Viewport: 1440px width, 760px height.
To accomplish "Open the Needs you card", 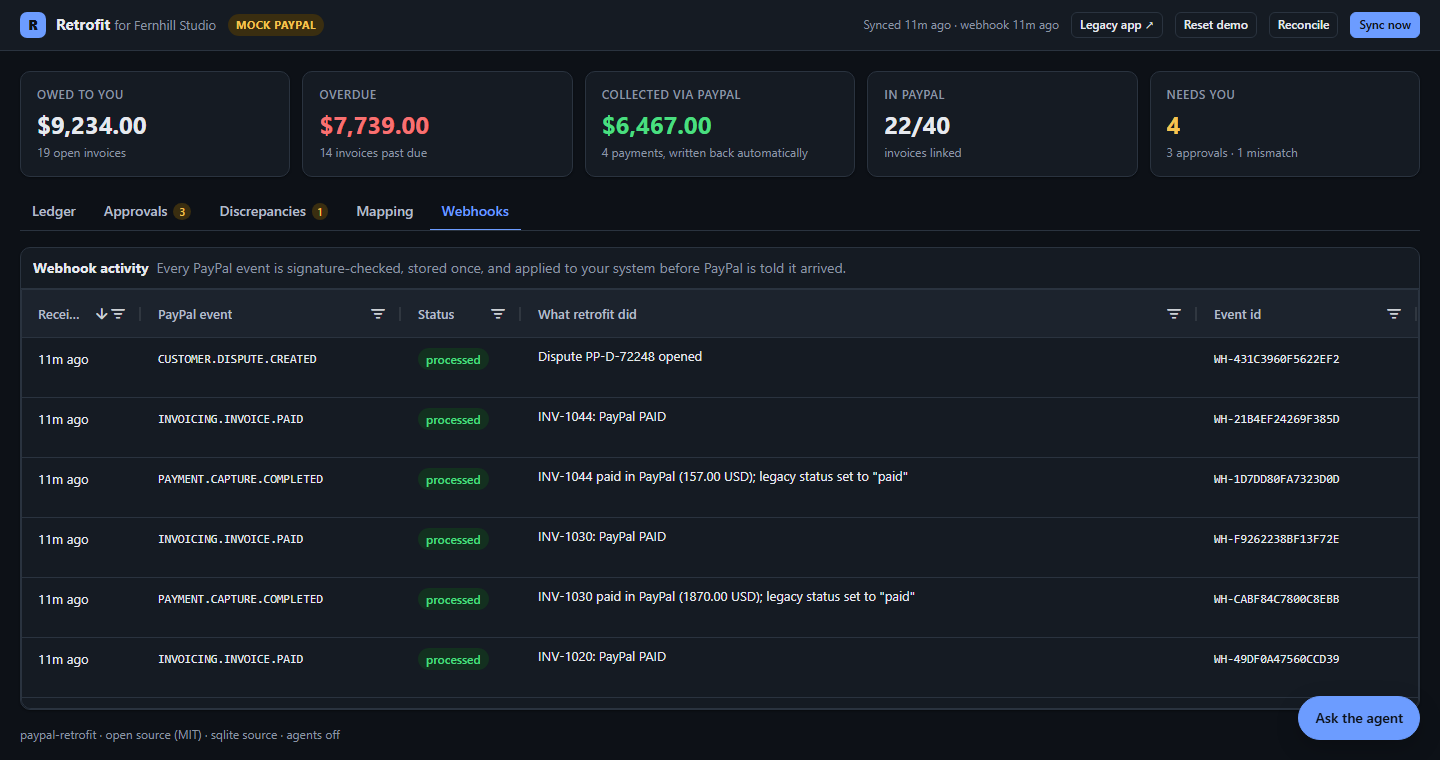I will click(1285, 124).
